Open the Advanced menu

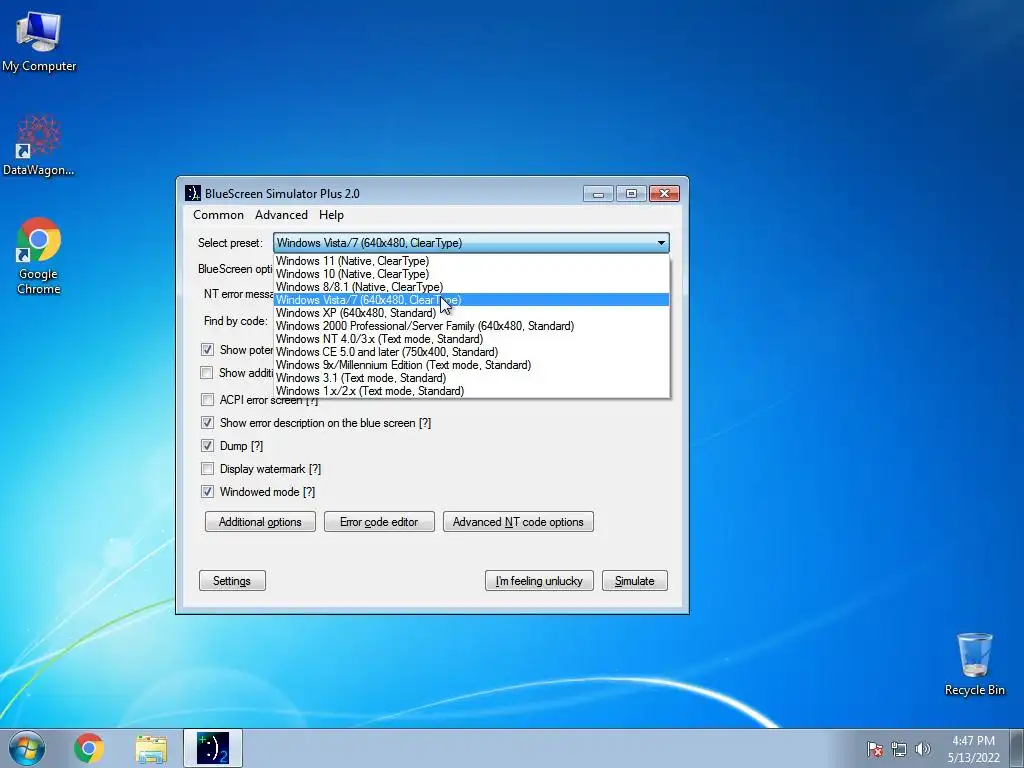(x=281, y=215)
